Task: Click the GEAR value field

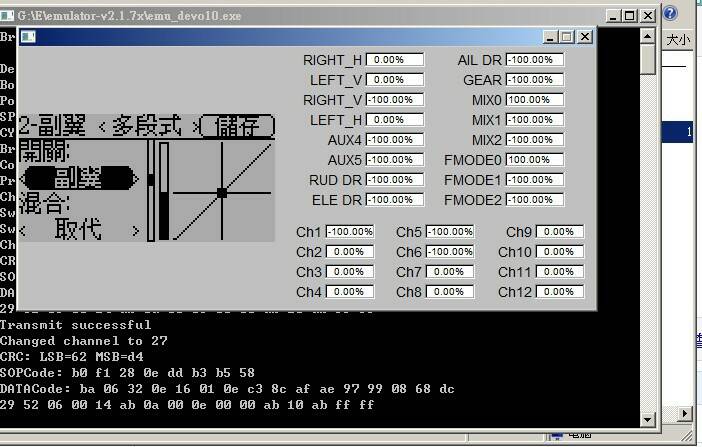Action: coord(535,80)
